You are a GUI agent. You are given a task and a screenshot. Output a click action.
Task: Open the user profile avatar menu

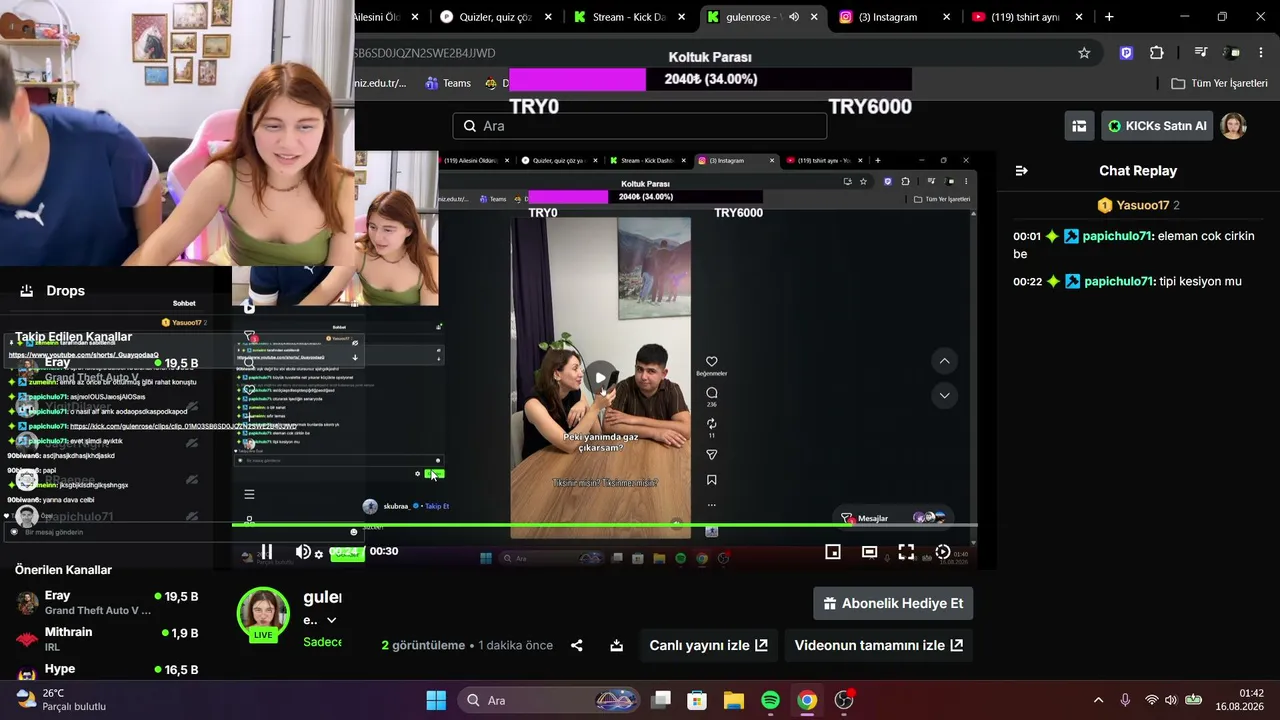(x=1234, y=126)
